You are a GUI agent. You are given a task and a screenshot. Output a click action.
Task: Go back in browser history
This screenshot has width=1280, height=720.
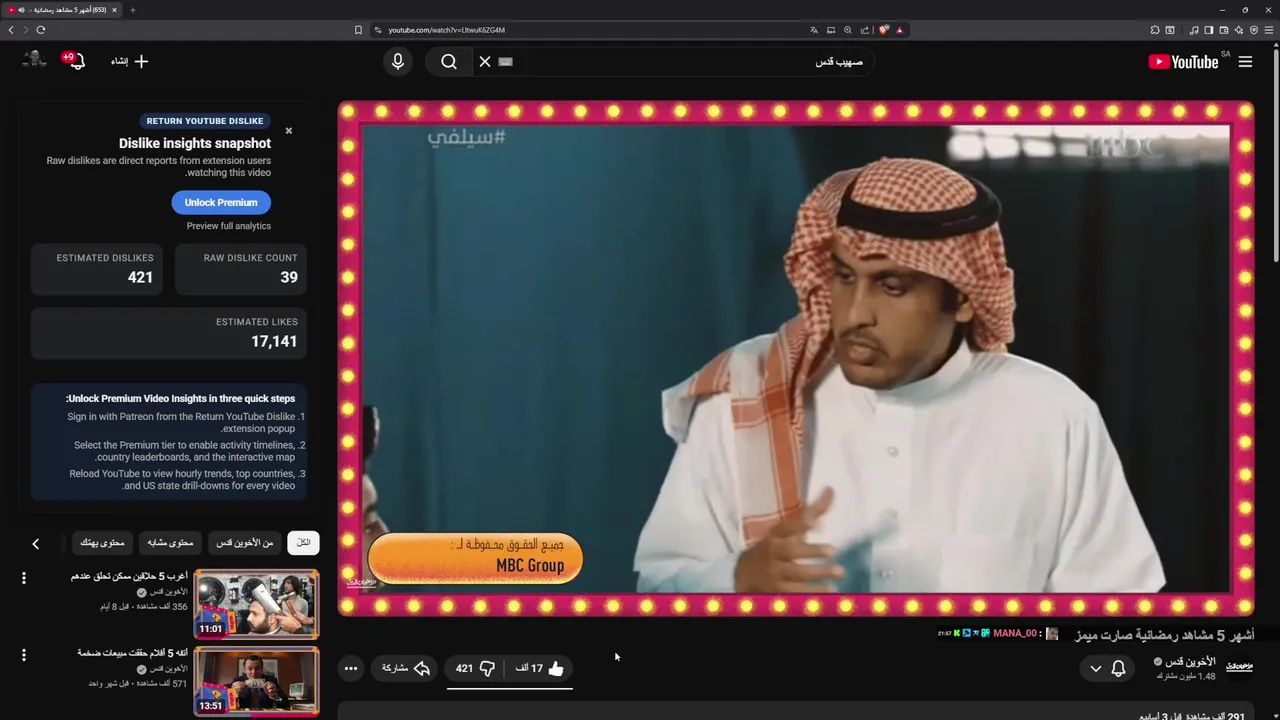tap(11, 30)
